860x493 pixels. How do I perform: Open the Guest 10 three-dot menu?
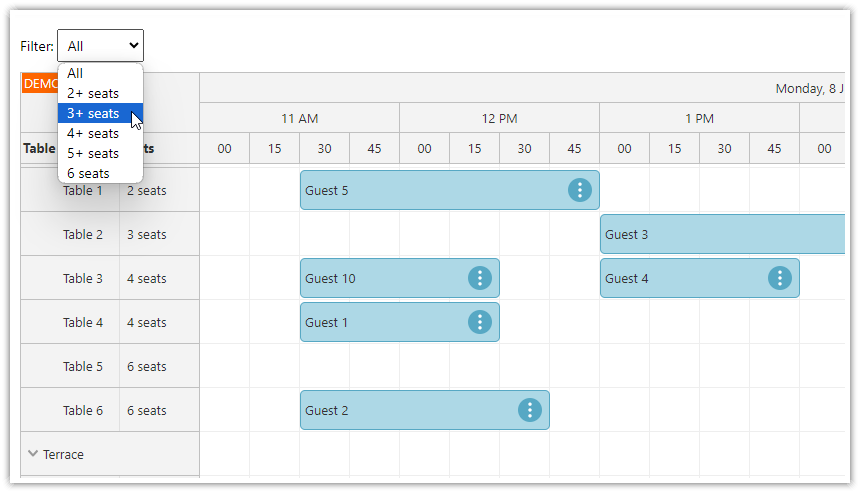click(480, 278)
